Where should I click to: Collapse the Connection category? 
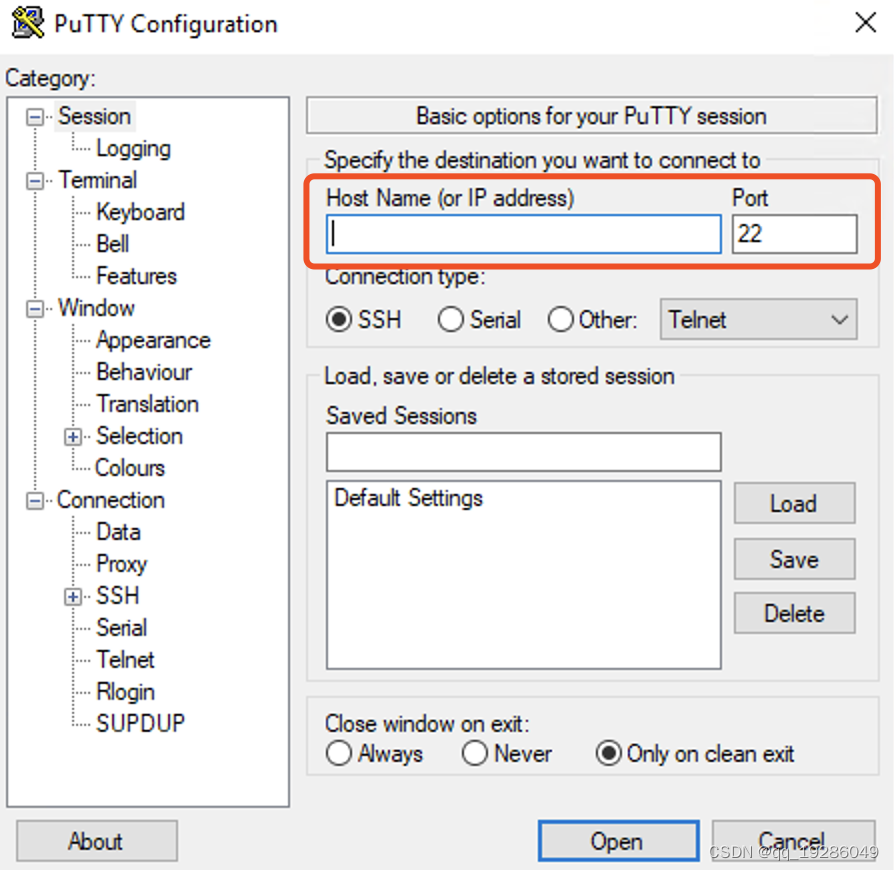coord(33,500)
